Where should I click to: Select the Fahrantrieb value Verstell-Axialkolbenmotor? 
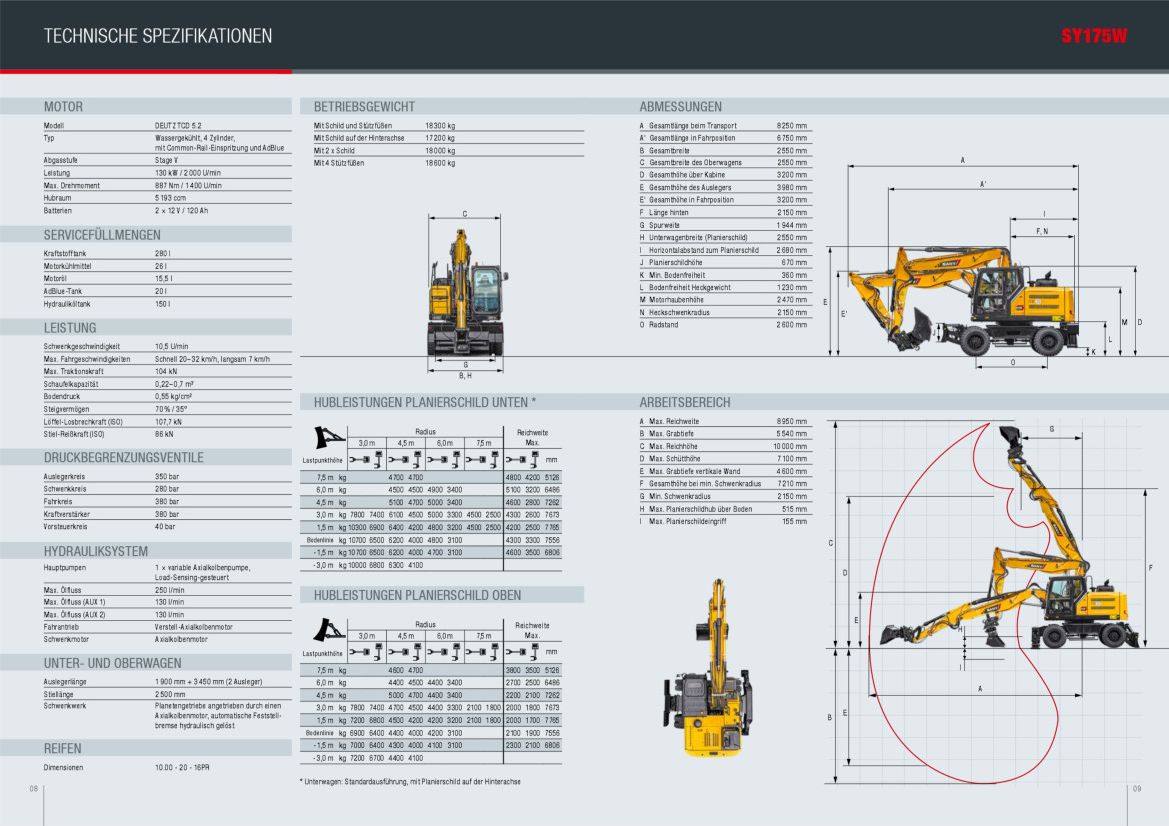(194, 628)
